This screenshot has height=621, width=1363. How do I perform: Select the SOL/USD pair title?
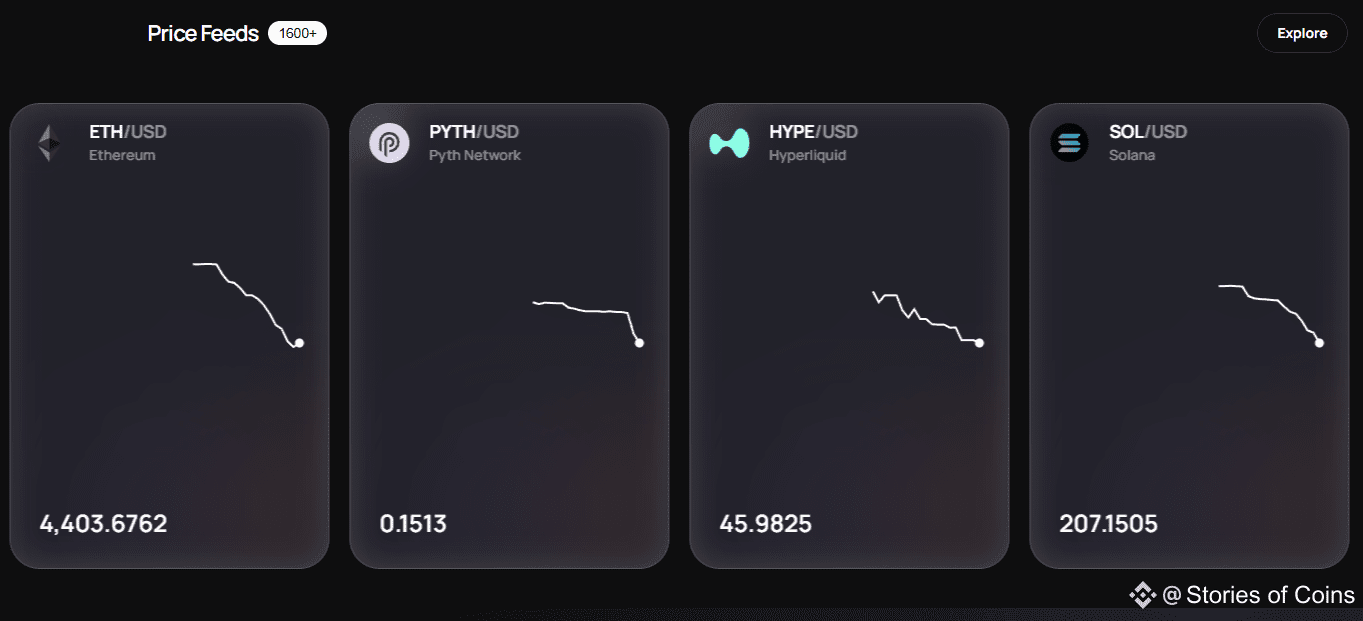point(1148,131)
